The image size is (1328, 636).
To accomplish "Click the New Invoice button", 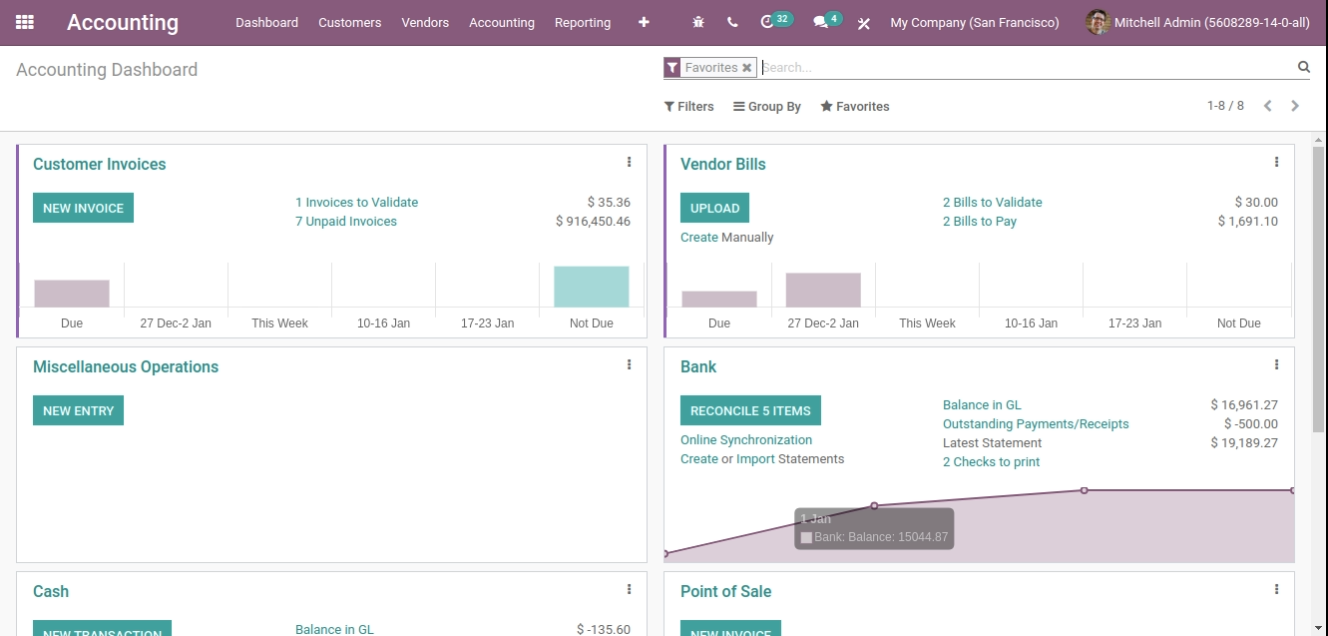I will click(83, 208).
